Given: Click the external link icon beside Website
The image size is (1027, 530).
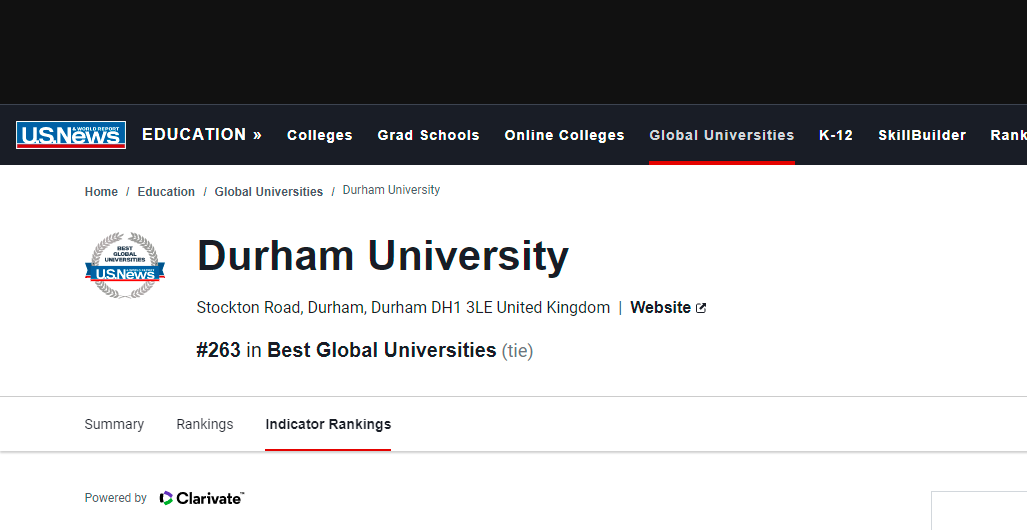Looking at the screenshot, I should [701, 308].
